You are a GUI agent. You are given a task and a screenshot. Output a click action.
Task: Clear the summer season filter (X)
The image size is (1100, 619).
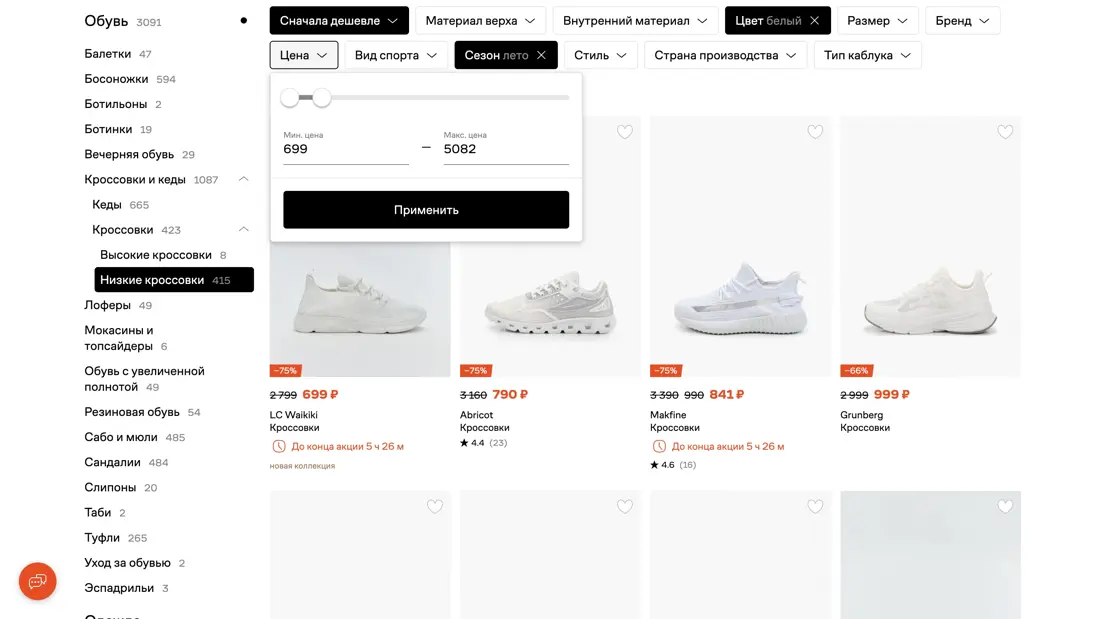coord(542,55)
